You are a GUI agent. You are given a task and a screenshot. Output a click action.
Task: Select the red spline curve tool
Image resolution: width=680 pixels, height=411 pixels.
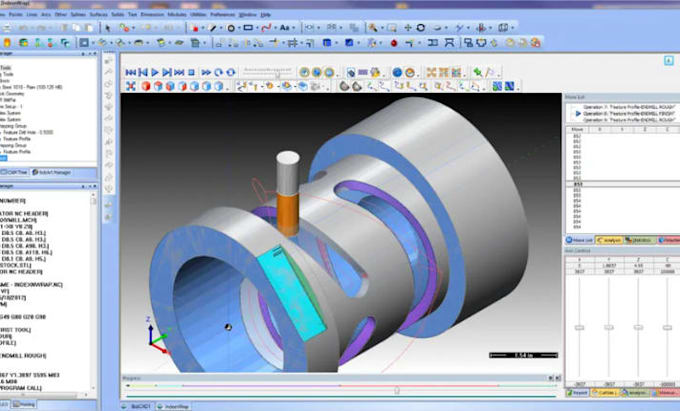pos(266,28)
